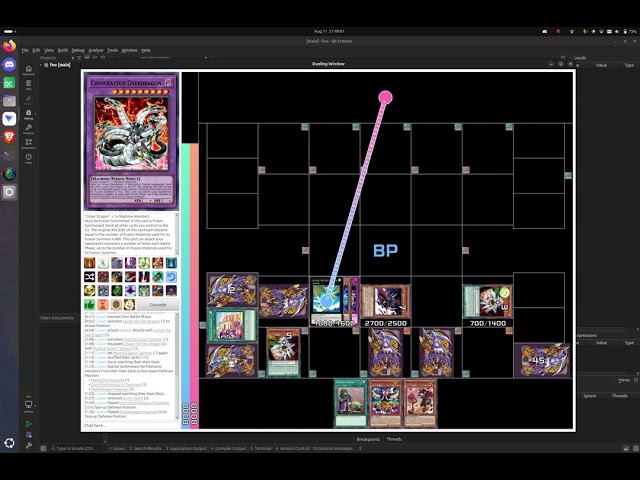Open the kit selector monitor icon
This screenshot has width=640, height=480.
click(29, 404)
